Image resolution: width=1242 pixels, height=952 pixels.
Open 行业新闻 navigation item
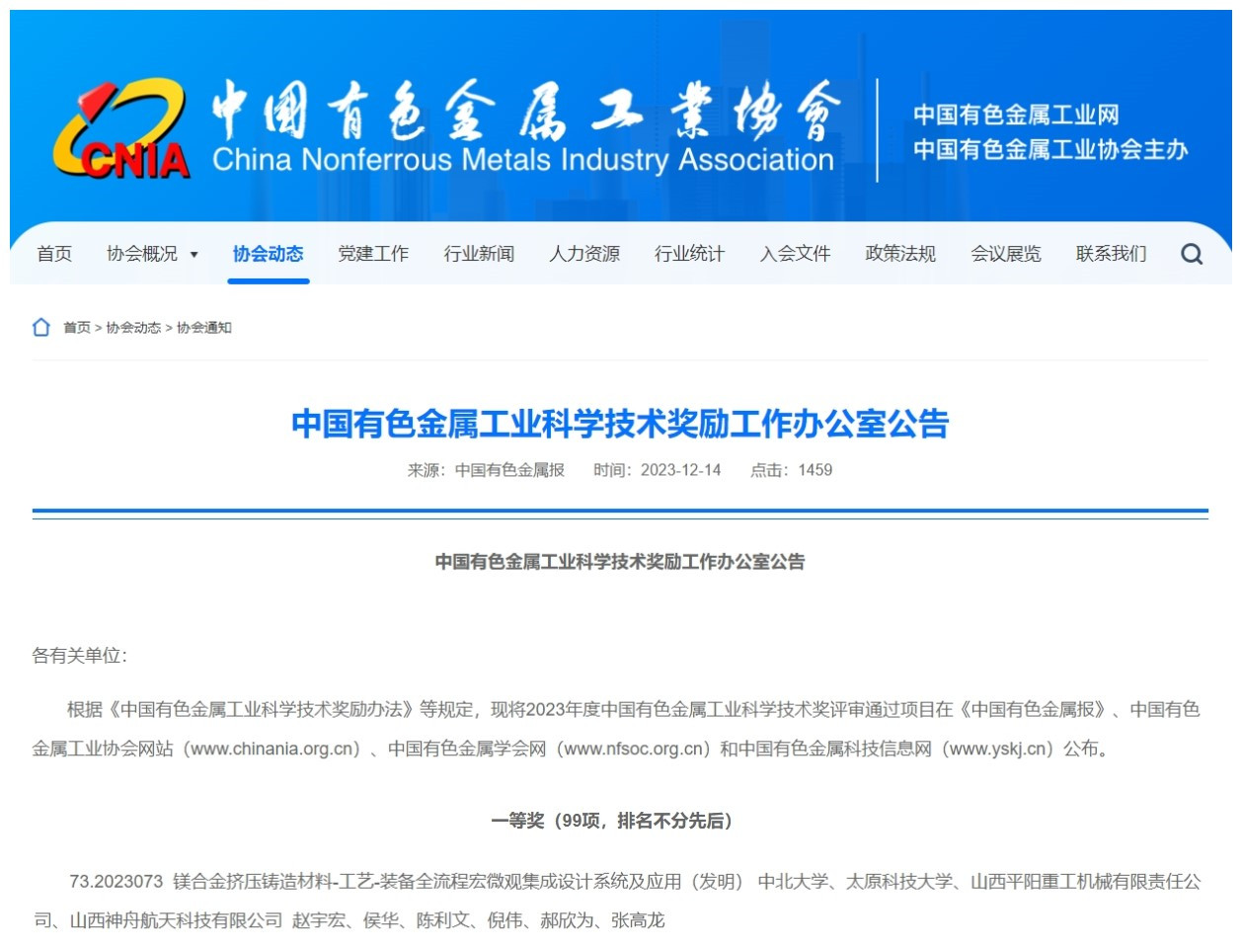pyautogui.click(x=479, y=254)
